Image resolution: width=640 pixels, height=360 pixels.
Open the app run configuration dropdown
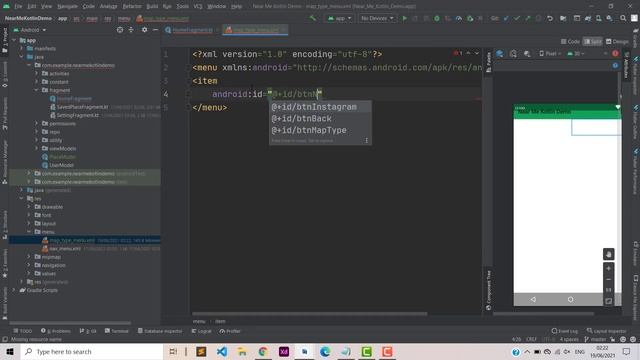tap(340, 18)
